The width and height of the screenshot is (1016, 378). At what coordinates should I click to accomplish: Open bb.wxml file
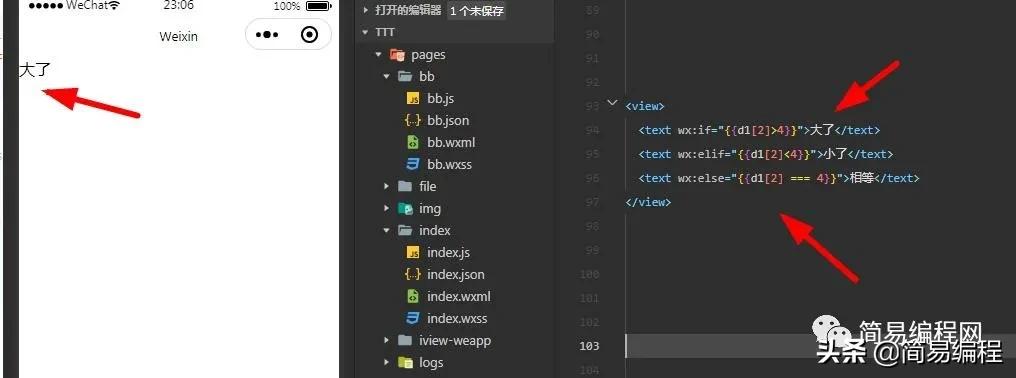tap(451, 143)
